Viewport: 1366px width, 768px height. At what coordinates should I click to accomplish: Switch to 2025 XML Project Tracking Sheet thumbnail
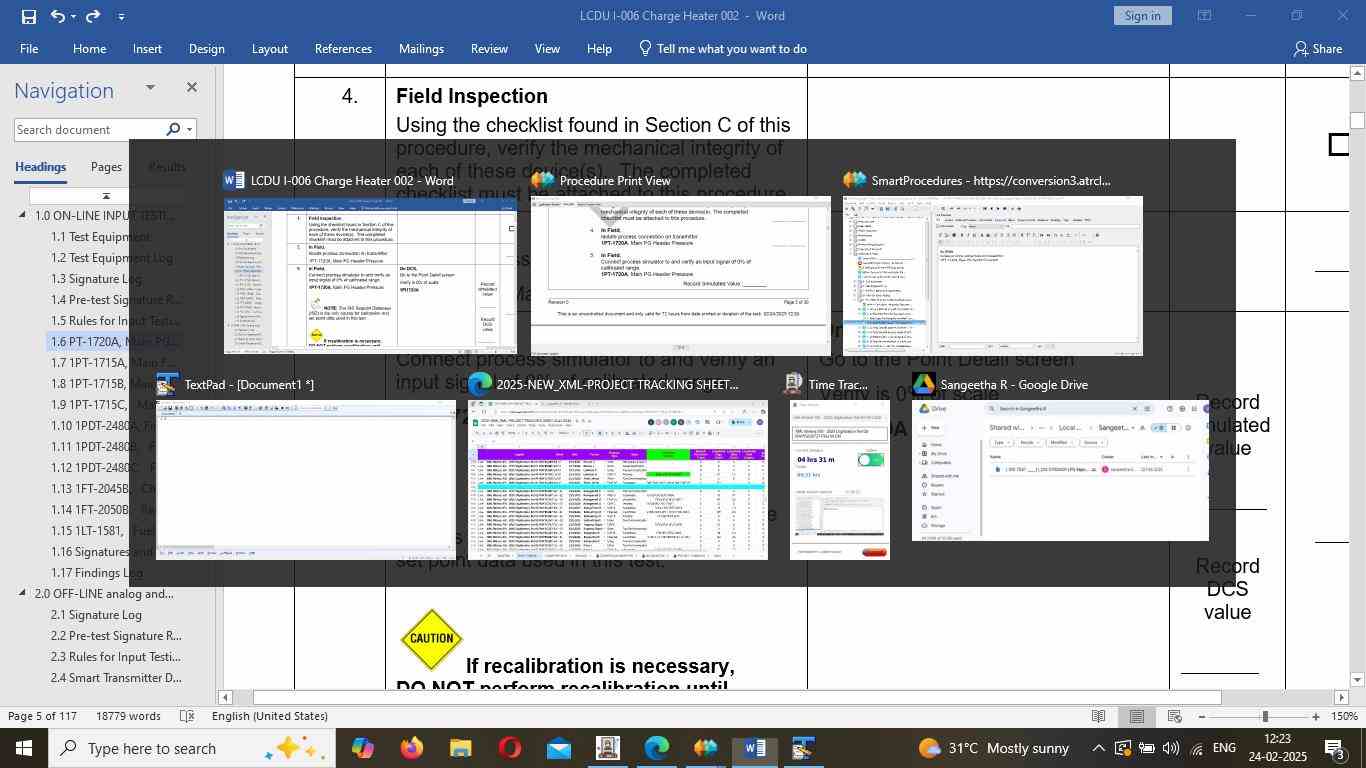618,480
